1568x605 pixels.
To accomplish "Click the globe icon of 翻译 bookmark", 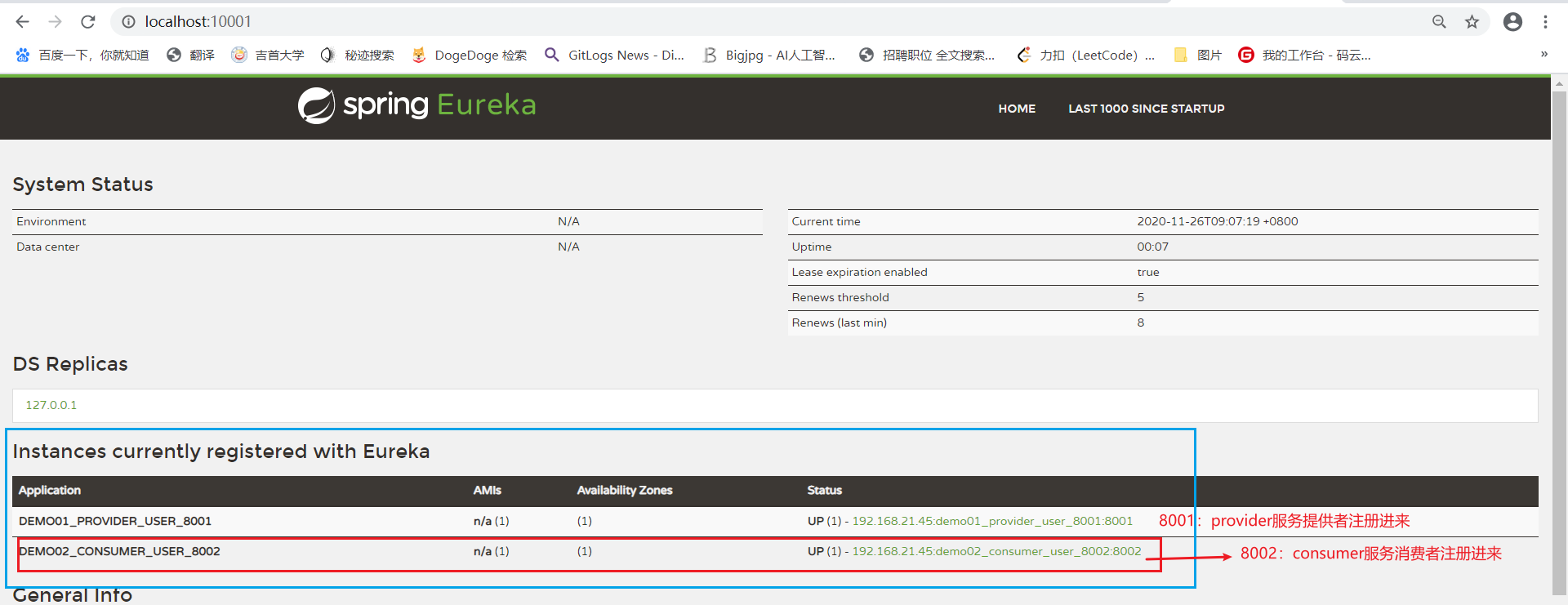I will [x=174, y=55].
